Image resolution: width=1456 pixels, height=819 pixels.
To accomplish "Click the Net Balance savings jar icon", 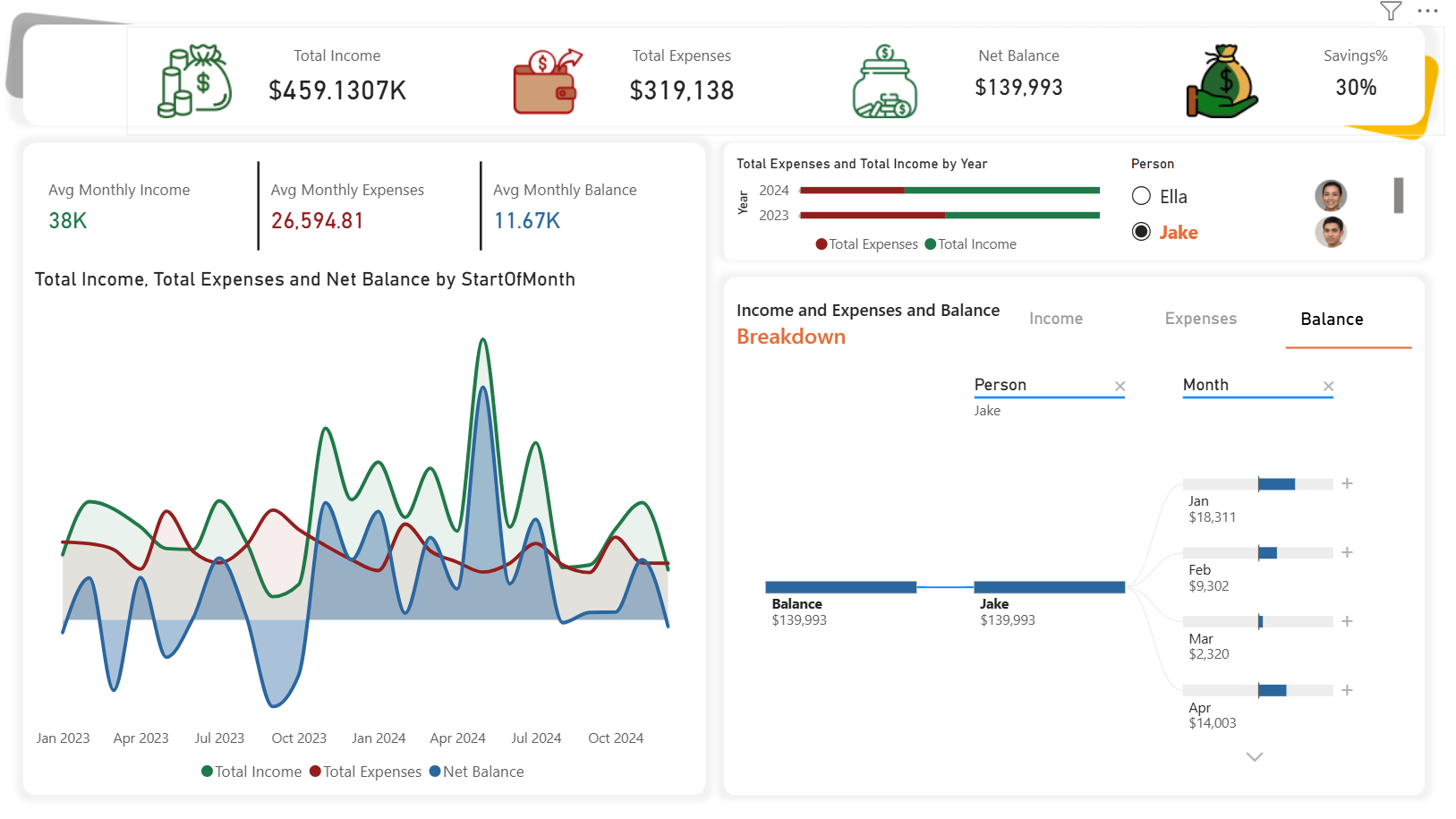I will [885, 81].
